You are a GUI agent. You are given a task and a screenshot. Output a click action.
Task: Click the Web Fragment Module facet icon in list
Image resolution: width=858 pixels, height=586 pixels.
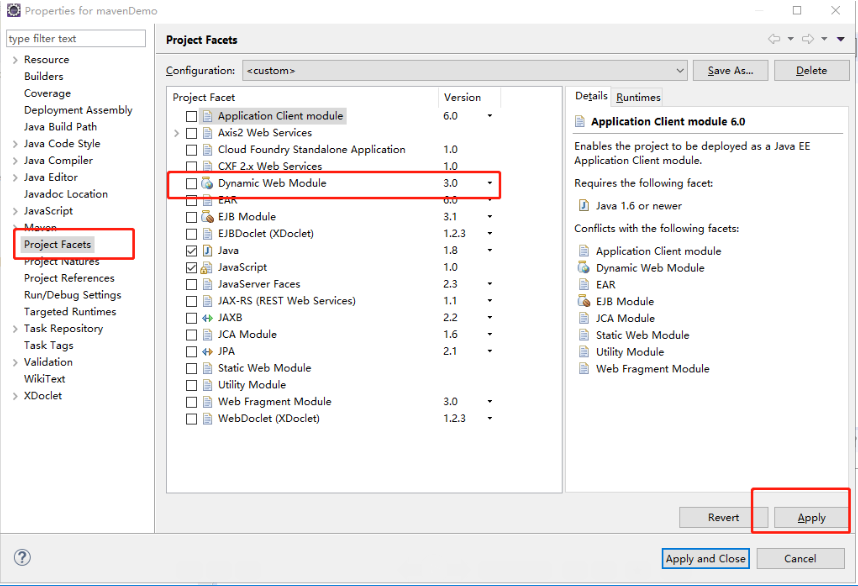click(207, 402)
